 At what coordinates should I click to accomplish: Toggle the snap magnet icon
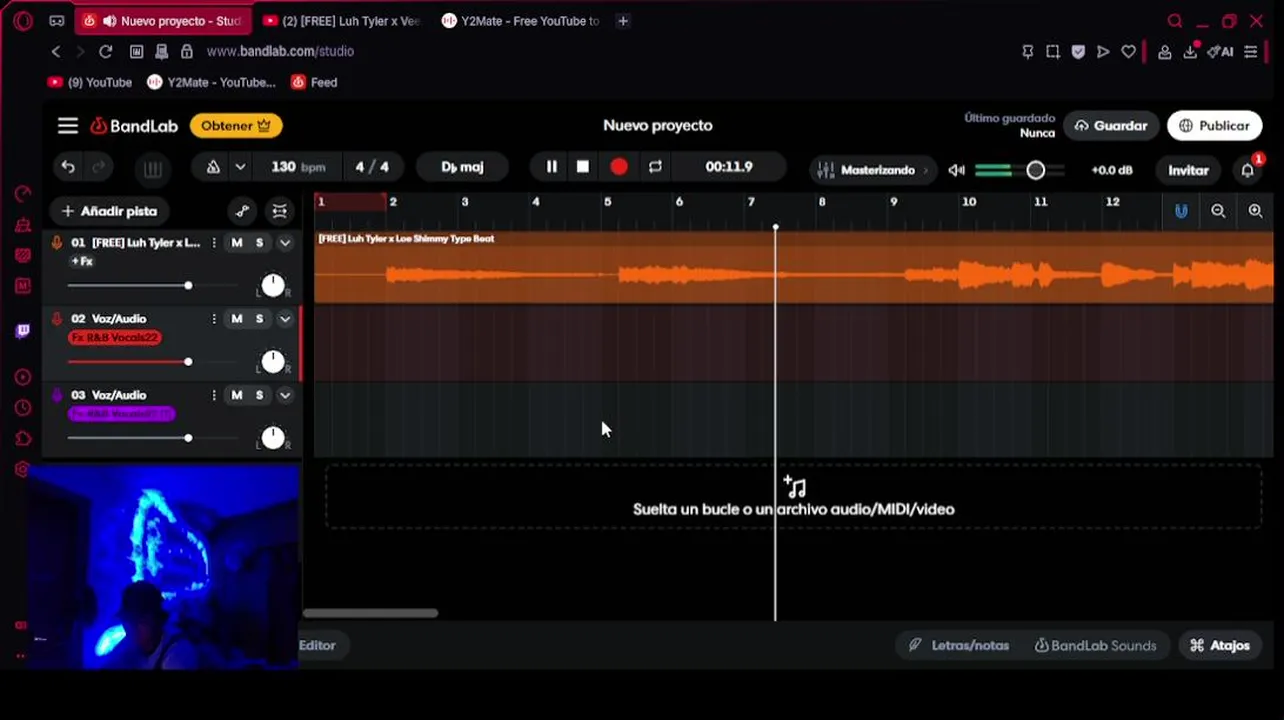1181,211
